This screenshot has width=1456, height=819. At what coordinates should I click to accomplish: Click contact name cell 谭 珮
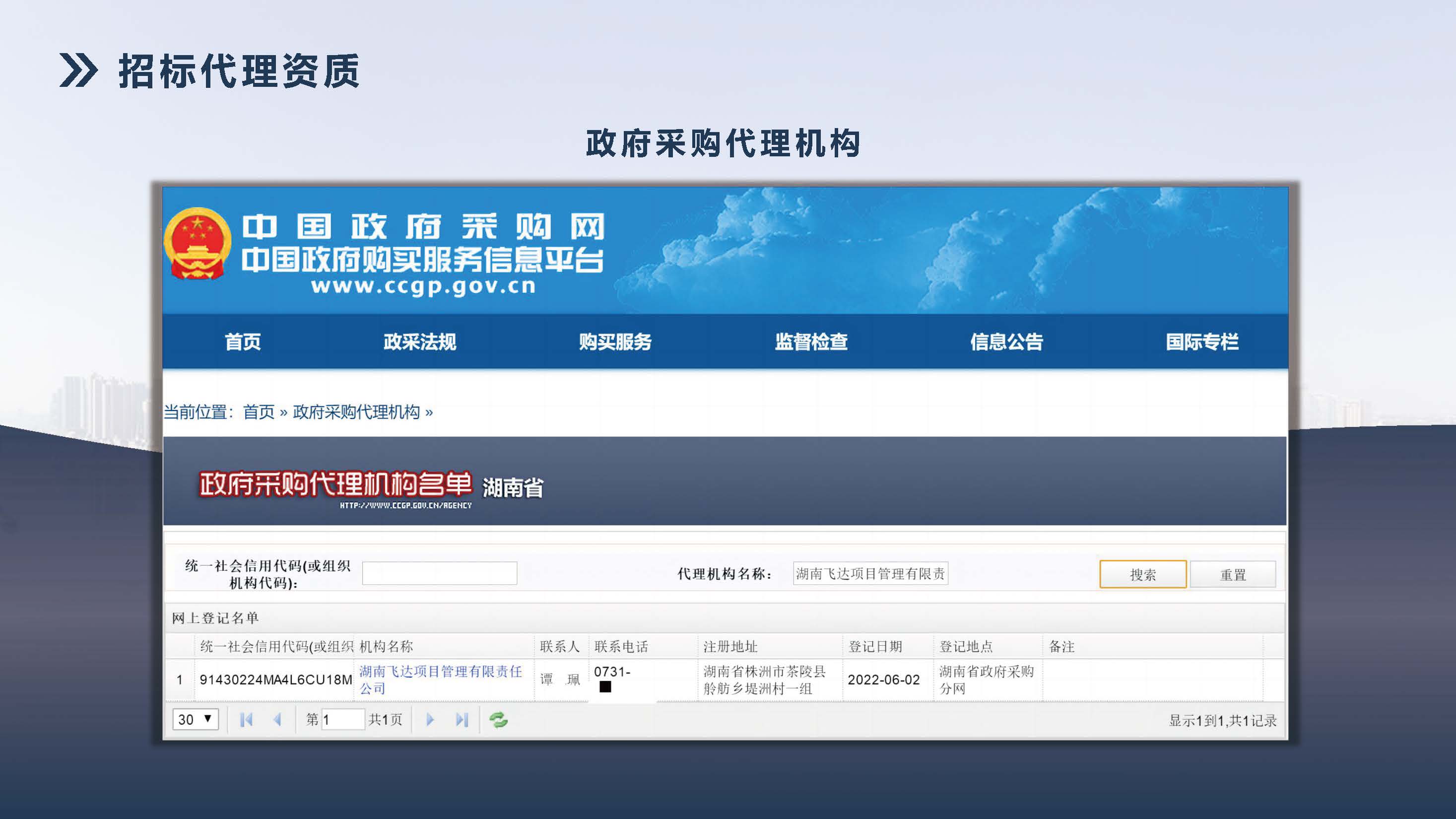[x=560, y=680]
